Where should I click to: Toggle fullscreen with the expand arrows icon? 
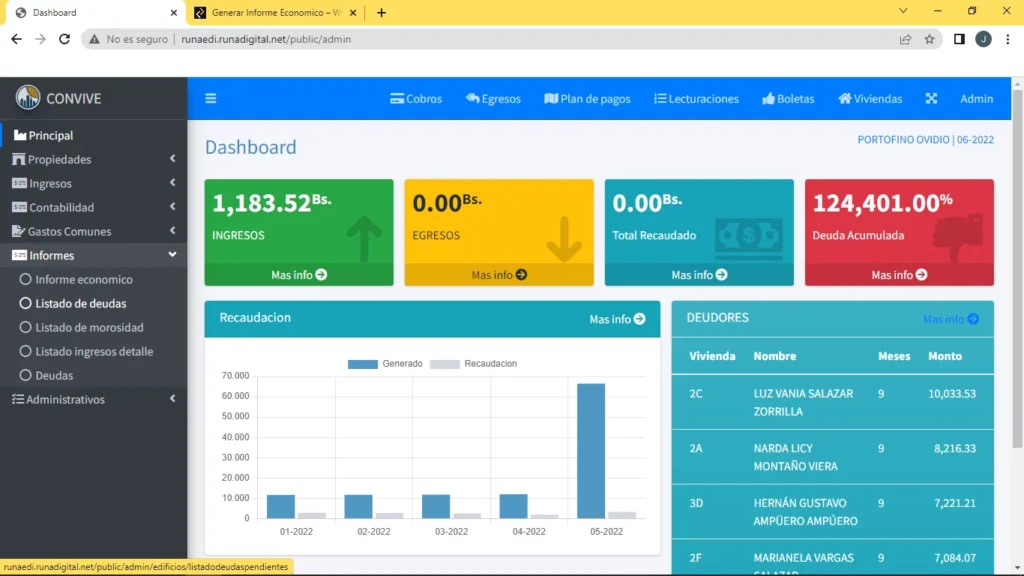tap(931, 99)
